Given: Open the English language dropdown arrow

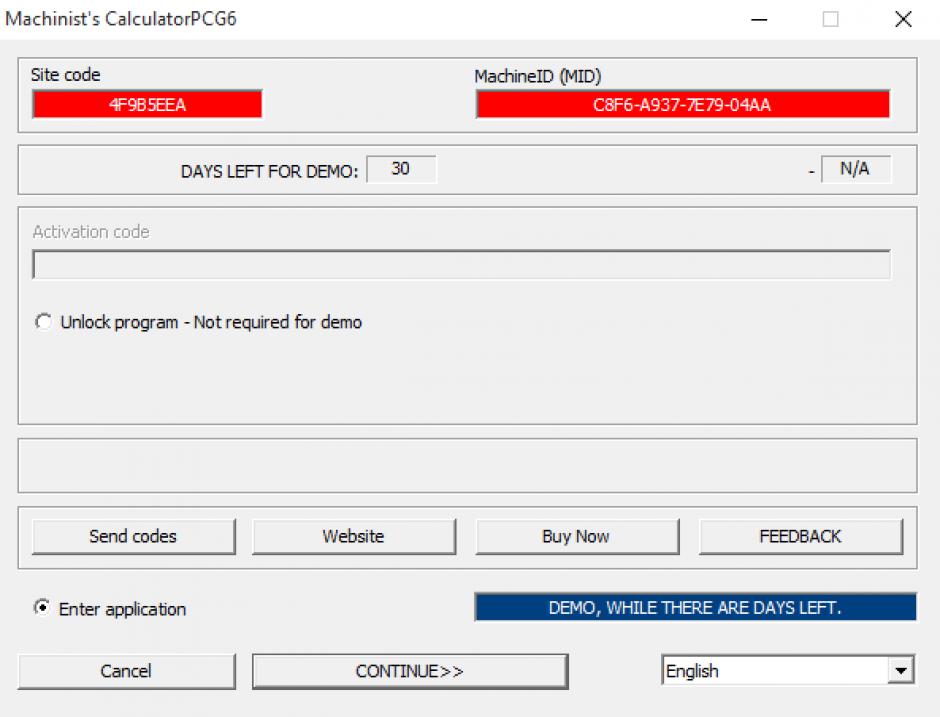Looking at the screenshot, I should pos(900,670).
